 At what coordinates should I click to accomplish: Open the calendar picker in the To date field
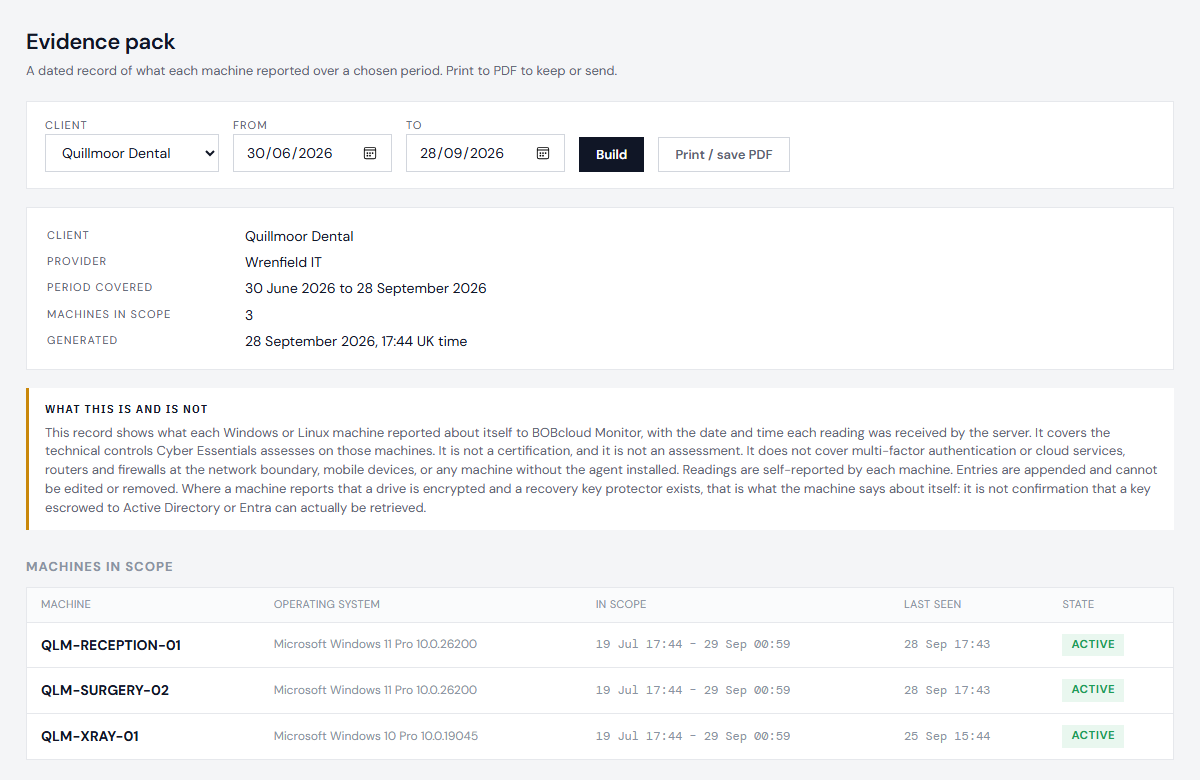pyautogui.click(x=543, y=153)
